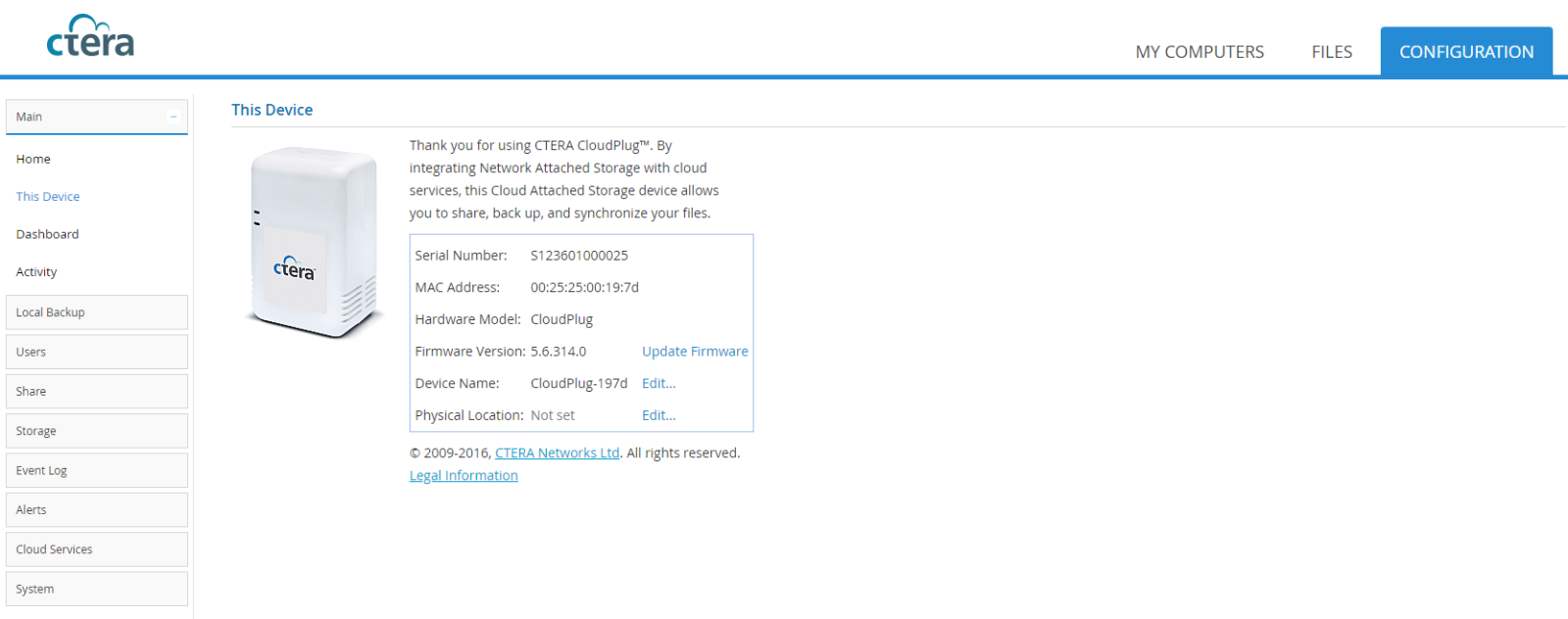Open Dashboard from the sidebar
The height and width of the screenshot is (619, 1568).
(x=47, y=234)
